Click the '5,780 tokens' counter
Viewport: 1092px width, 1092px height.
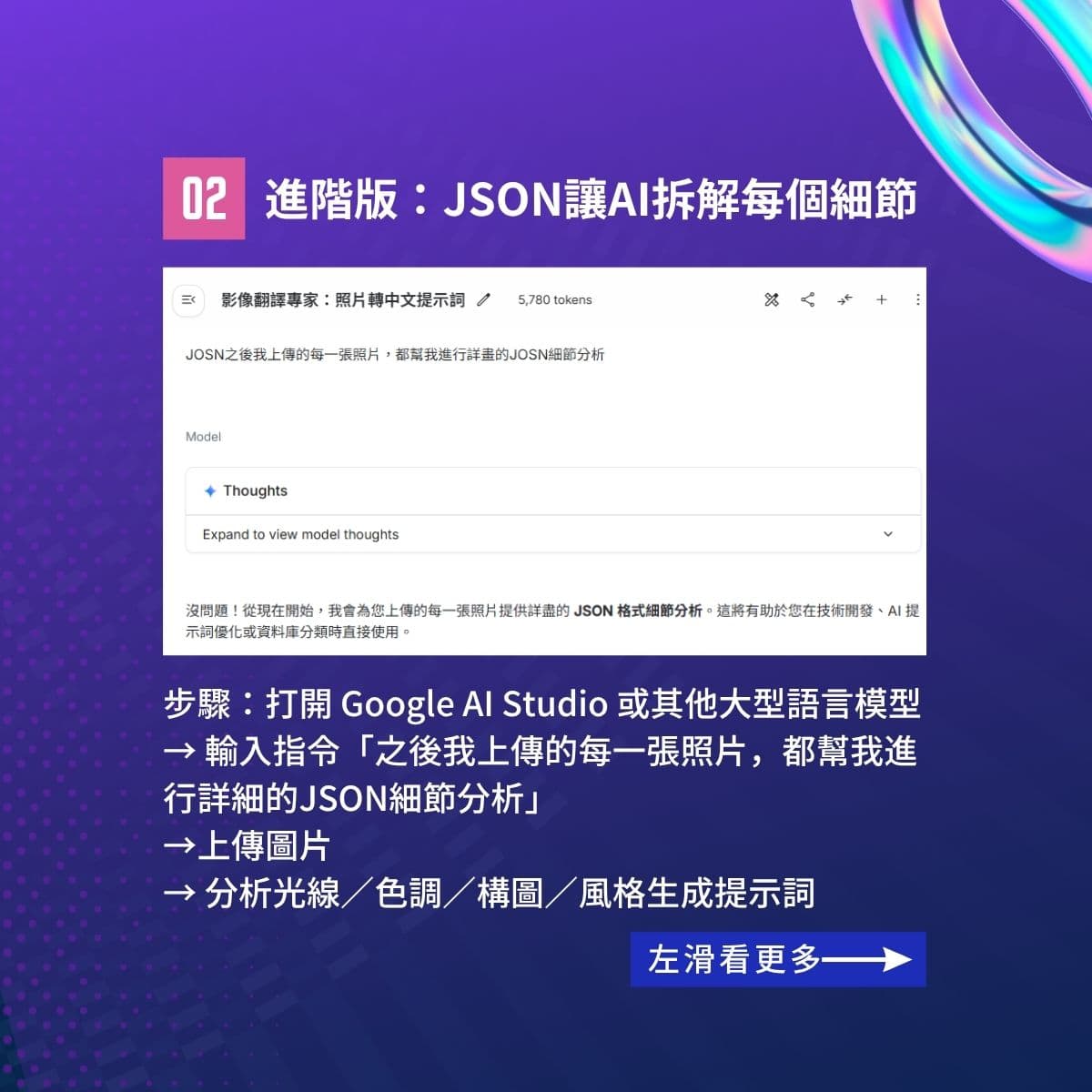(555, 299)
